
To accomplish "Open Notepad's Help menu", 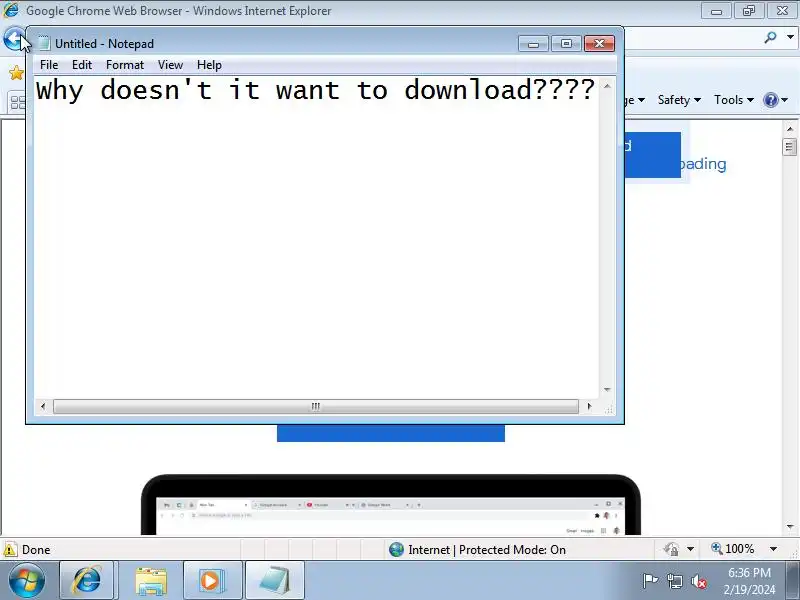I will coord(209,65).
